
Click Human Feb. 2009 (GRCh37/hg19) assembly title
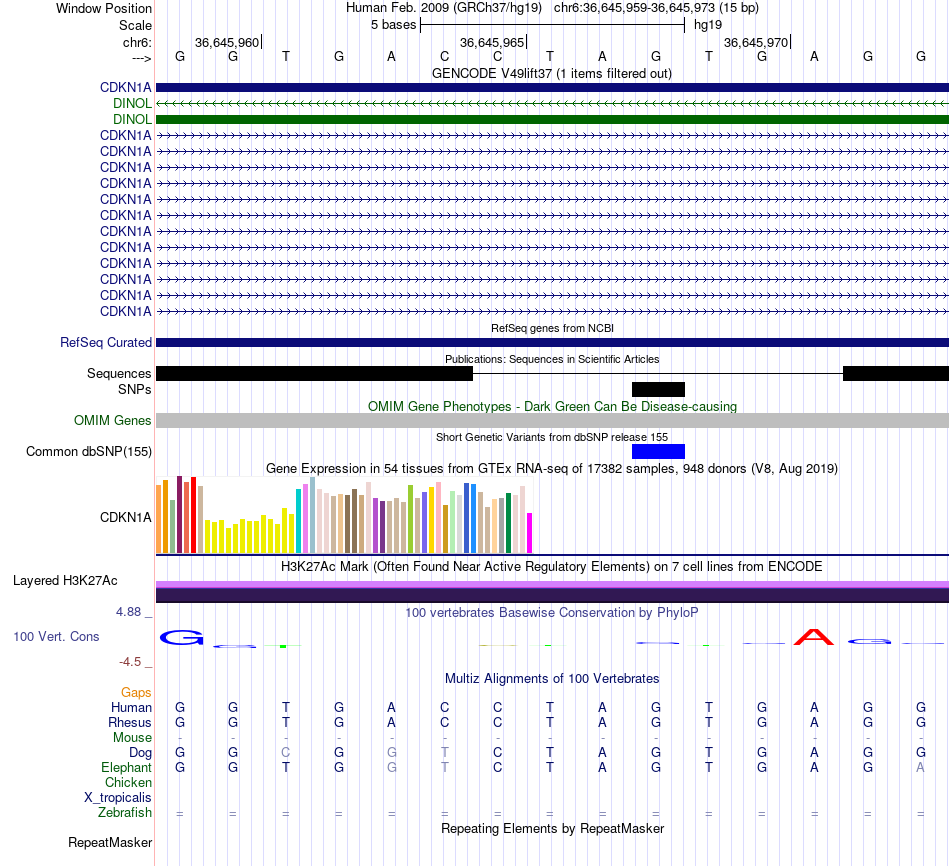(x=446, y=8)
